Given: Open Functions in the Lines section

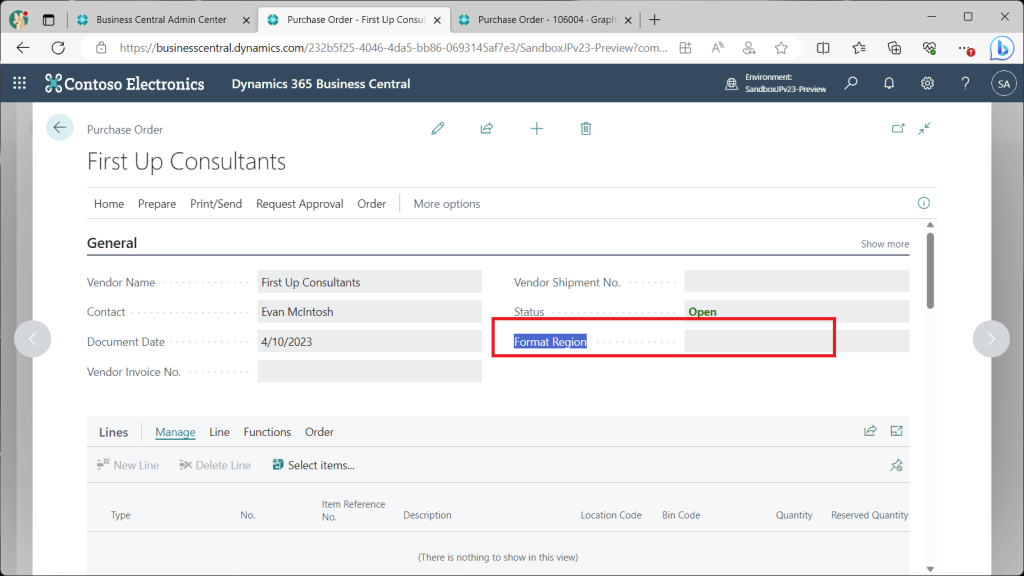Looking at the screenshot, I should (267, 432).
